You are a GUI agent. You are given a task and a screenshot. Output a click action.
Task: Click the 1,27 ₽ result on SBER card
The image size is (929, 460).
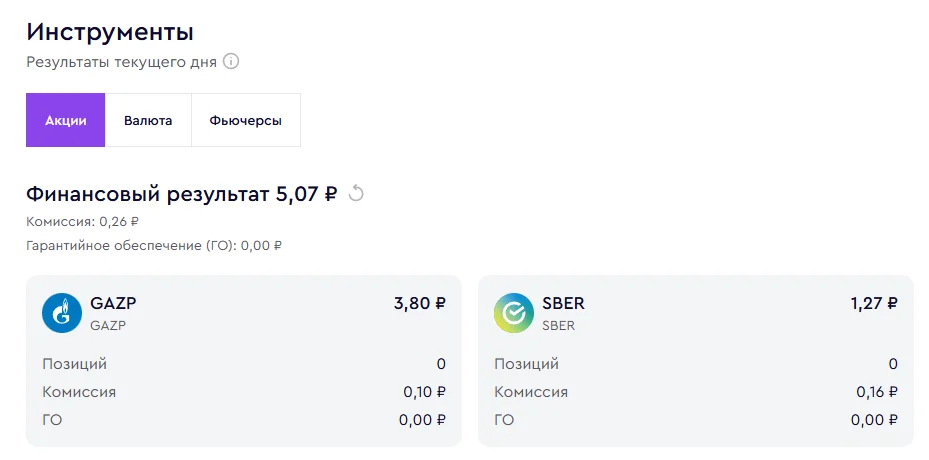pyautogui.click(x=874, y=304)
